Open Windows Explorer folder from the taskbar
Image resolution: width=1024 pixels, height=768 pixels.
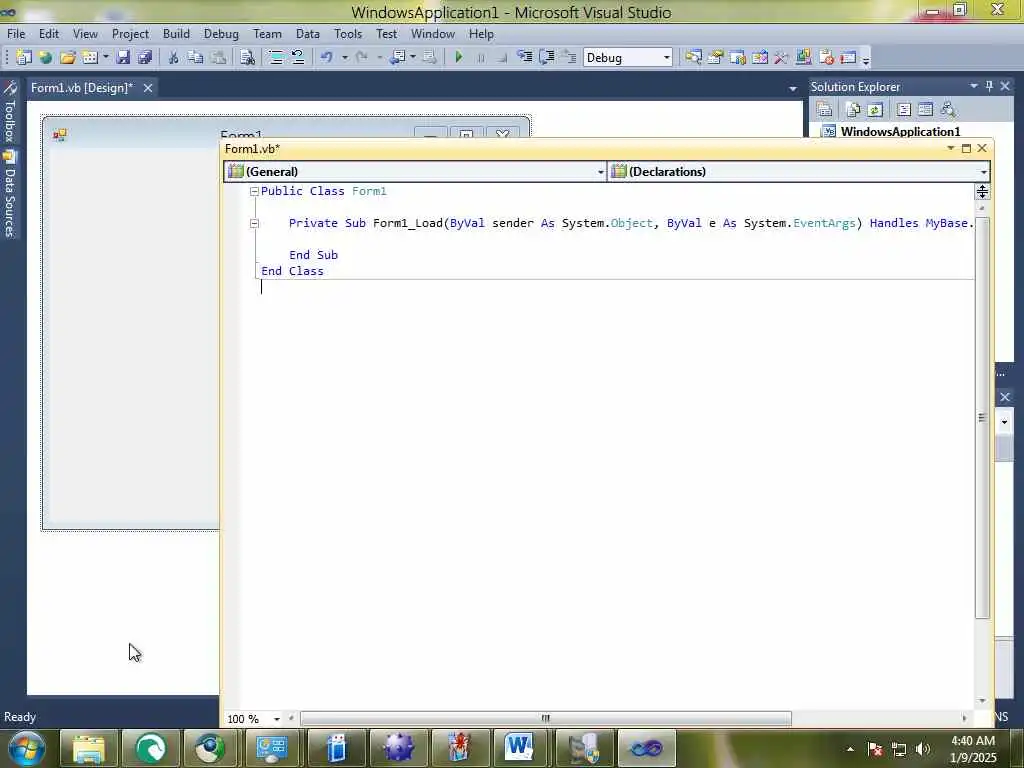coord(89,747)
